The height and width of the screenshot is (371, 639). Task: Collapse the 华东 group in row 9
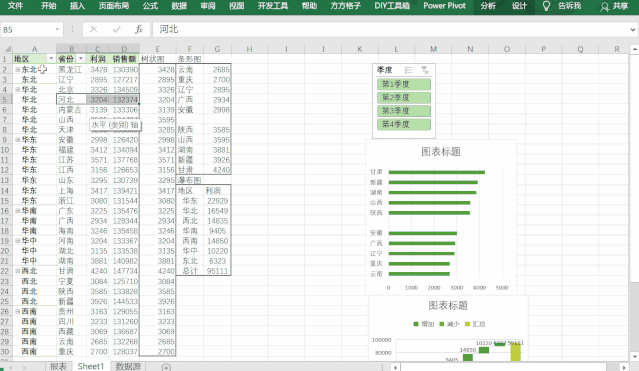coord(18,139)
